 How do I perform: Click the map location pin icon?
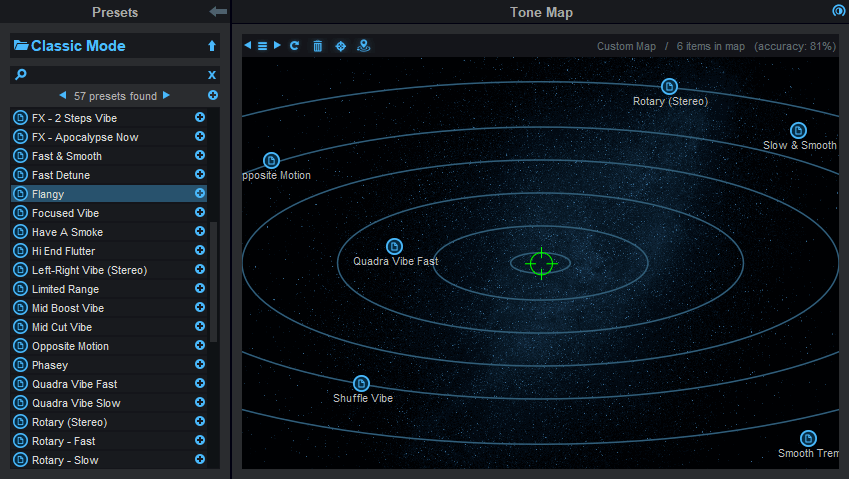click(x=363, y=46)
